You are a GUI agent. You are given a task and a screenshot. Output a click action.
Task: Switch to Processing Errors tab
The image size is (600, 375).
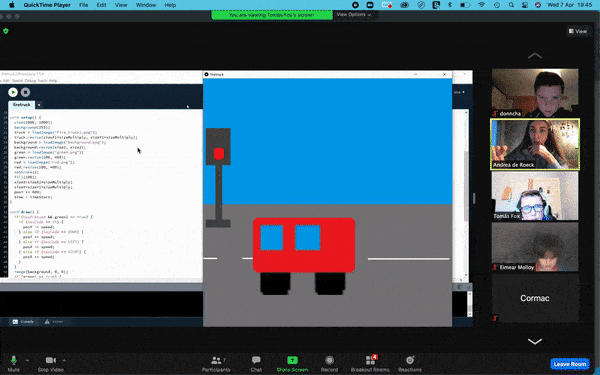coord(54,321)
